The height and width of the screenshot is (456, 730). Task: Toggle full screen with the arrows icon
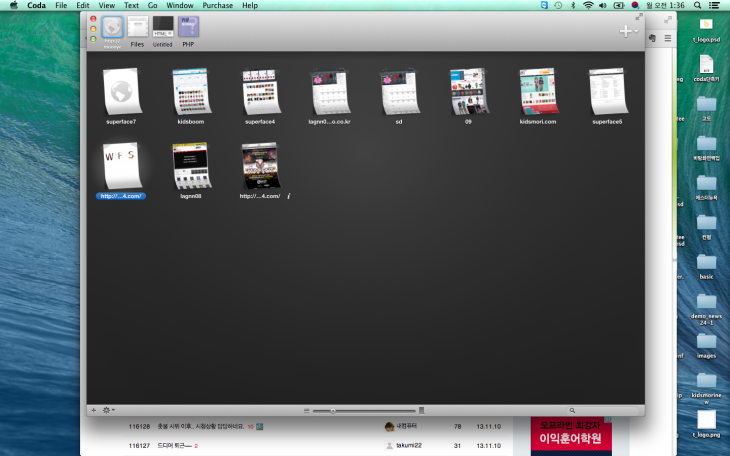coord(639,18)
